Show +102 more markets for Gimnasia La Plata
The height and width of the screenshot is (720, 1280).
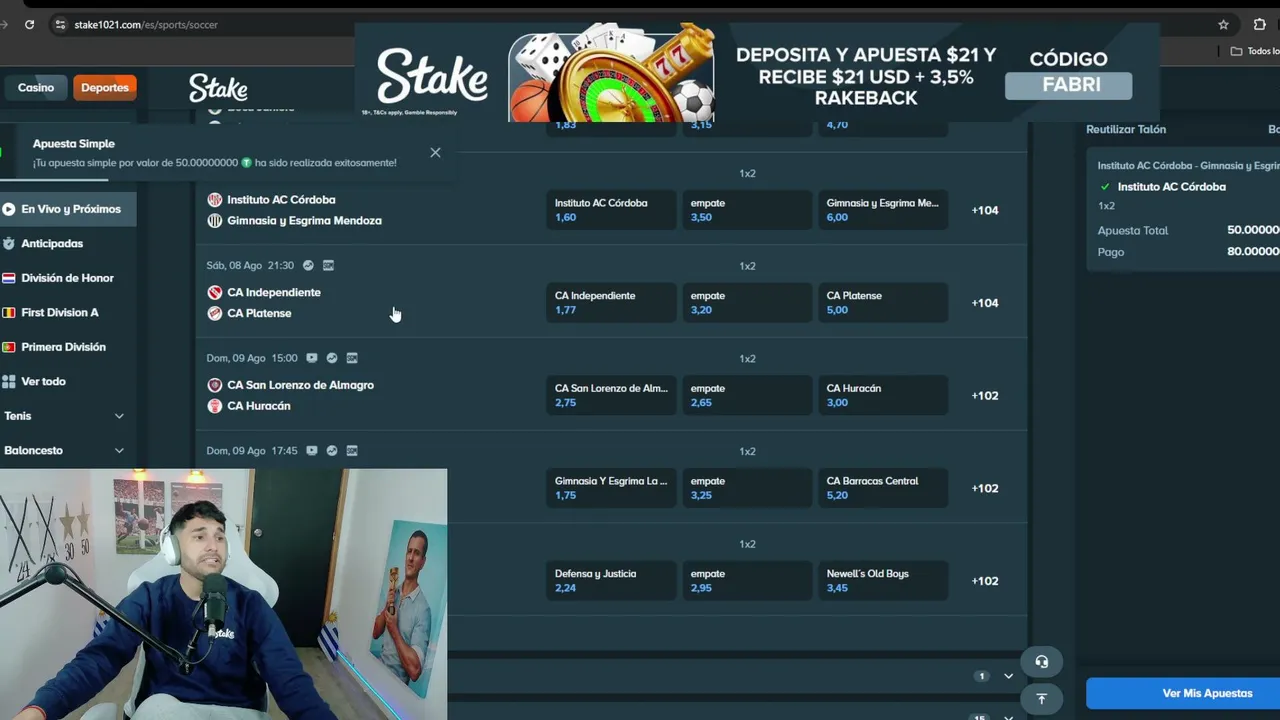click(x=985, y=488)
